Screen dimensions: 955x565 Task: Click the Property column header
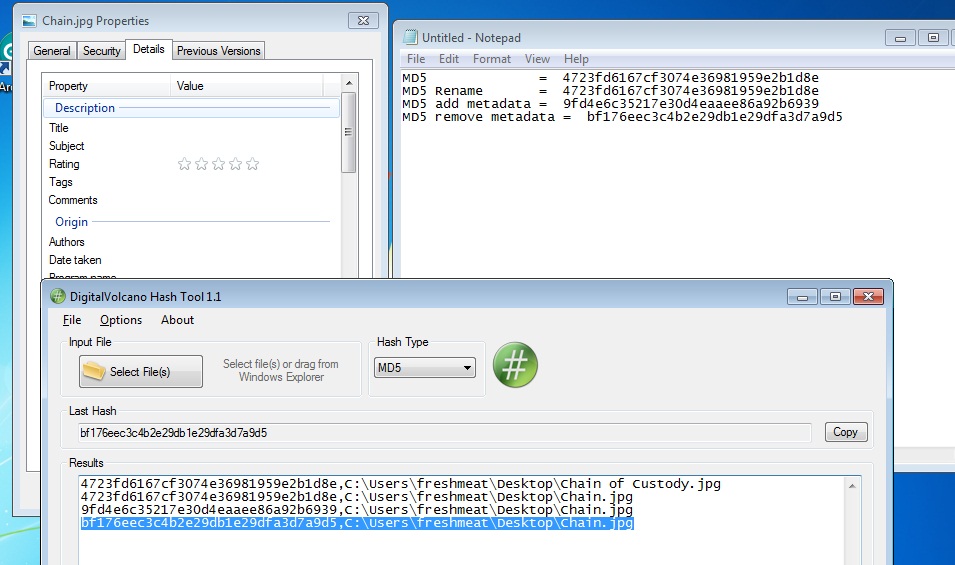(x=107, y=86)
